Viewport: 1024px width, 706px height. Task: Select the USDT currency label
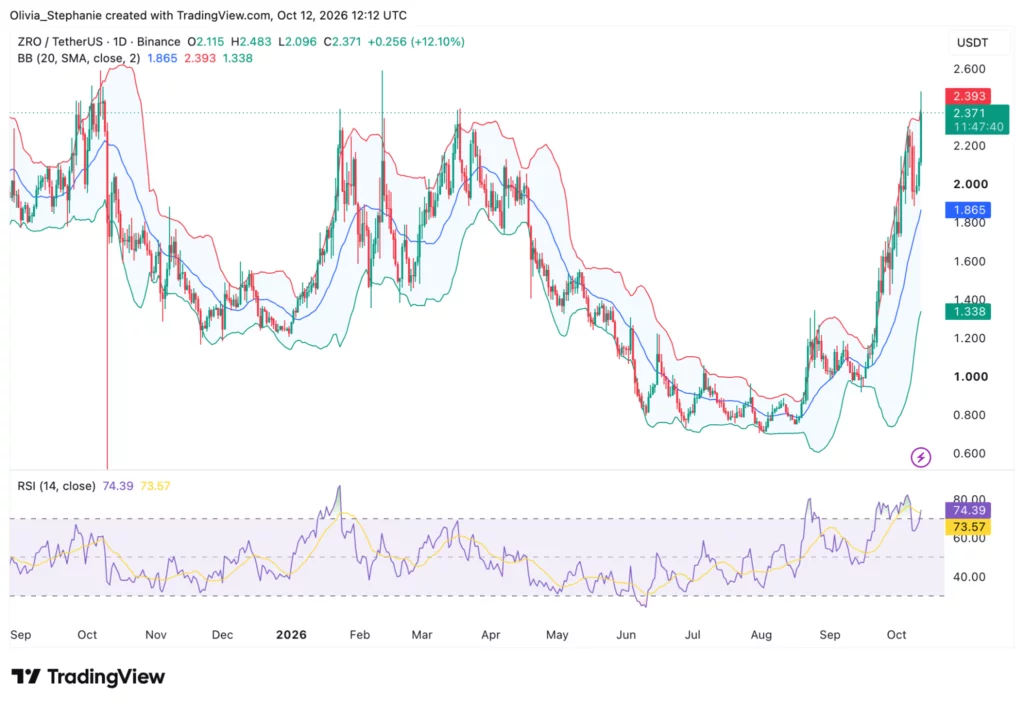point(972,43)
